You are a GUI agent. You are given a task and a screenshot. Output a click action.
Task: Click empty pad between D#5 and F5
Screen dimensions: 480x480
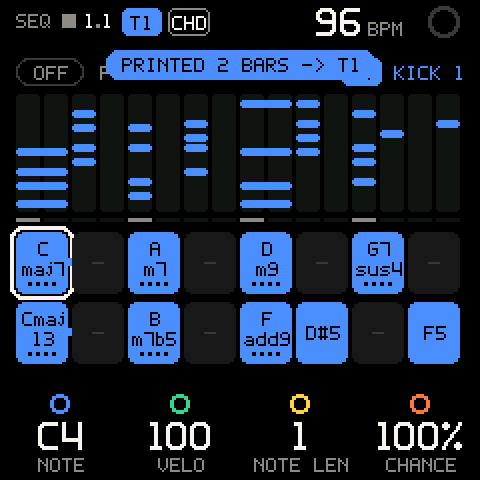point(378,333)
